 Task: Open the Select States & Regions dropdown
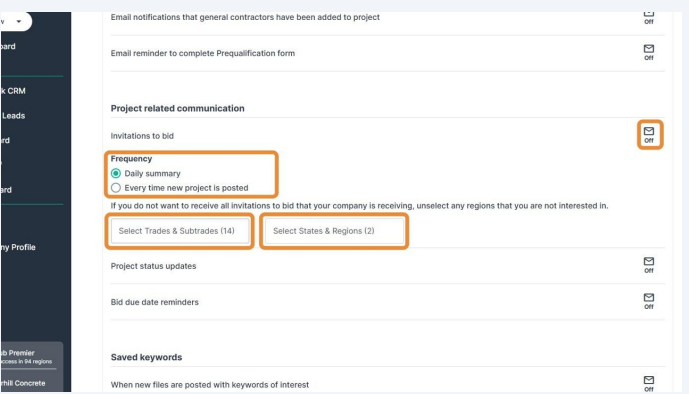(334, 231)
